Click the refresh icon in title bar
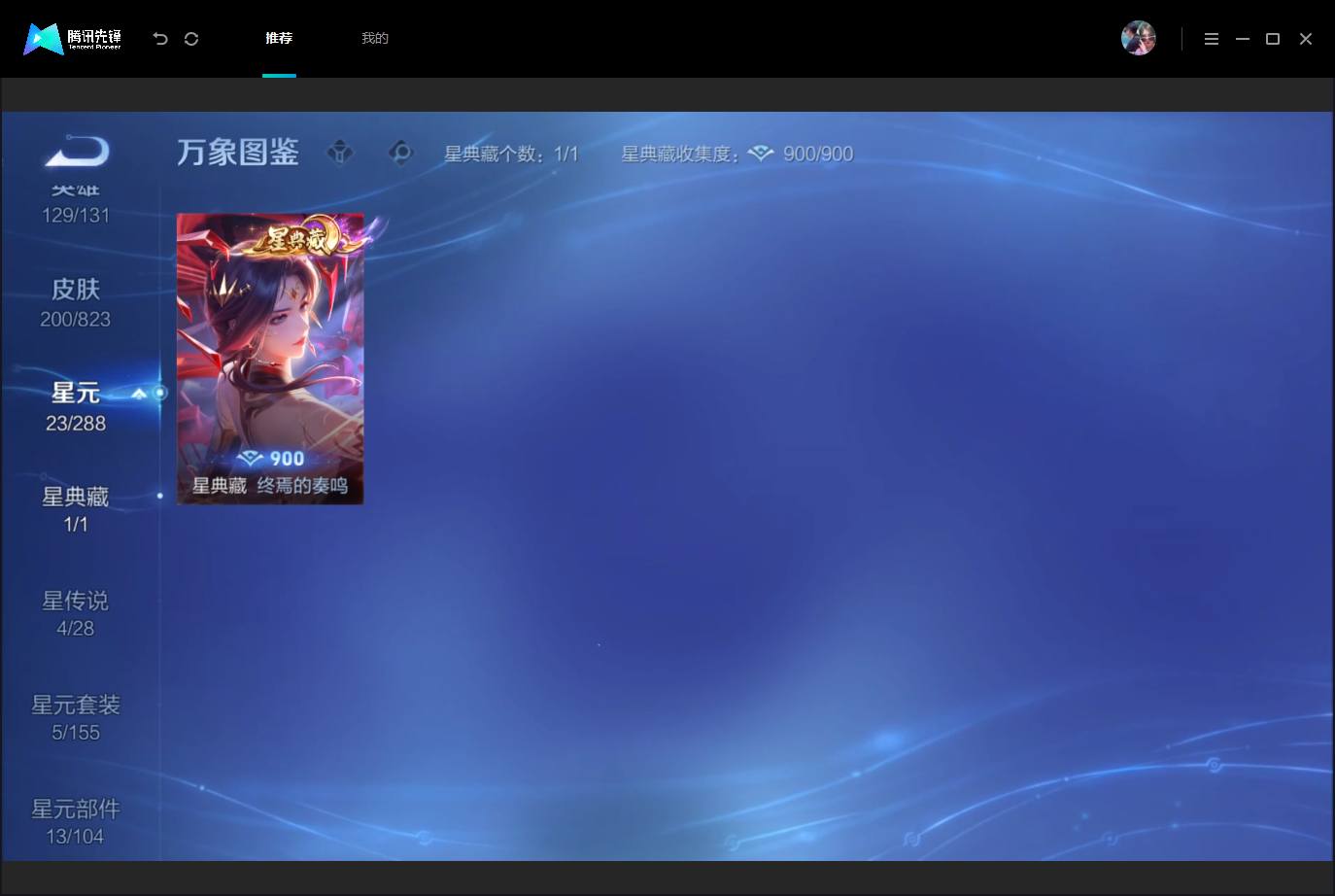 [x=191, y=39]
